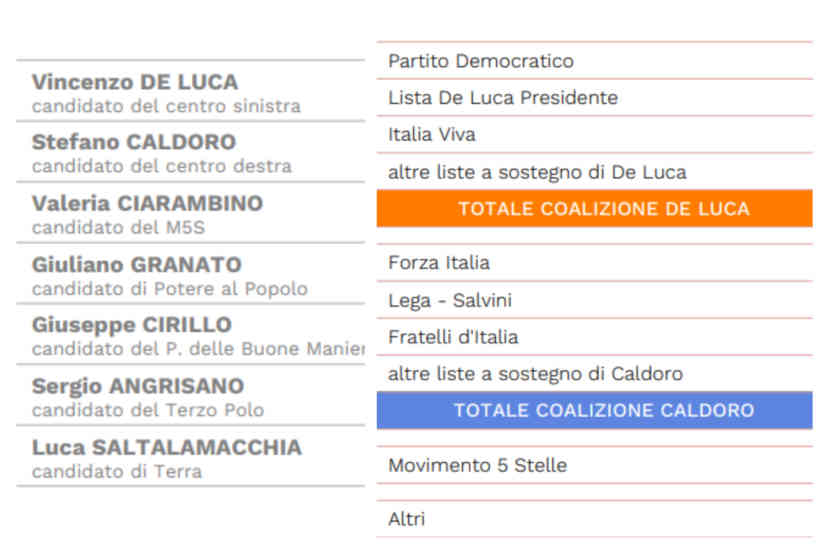This screenshot has height=550, width=825.
Task: Open Giuliano GRANATO candidate entry
Action: point(190,274)
